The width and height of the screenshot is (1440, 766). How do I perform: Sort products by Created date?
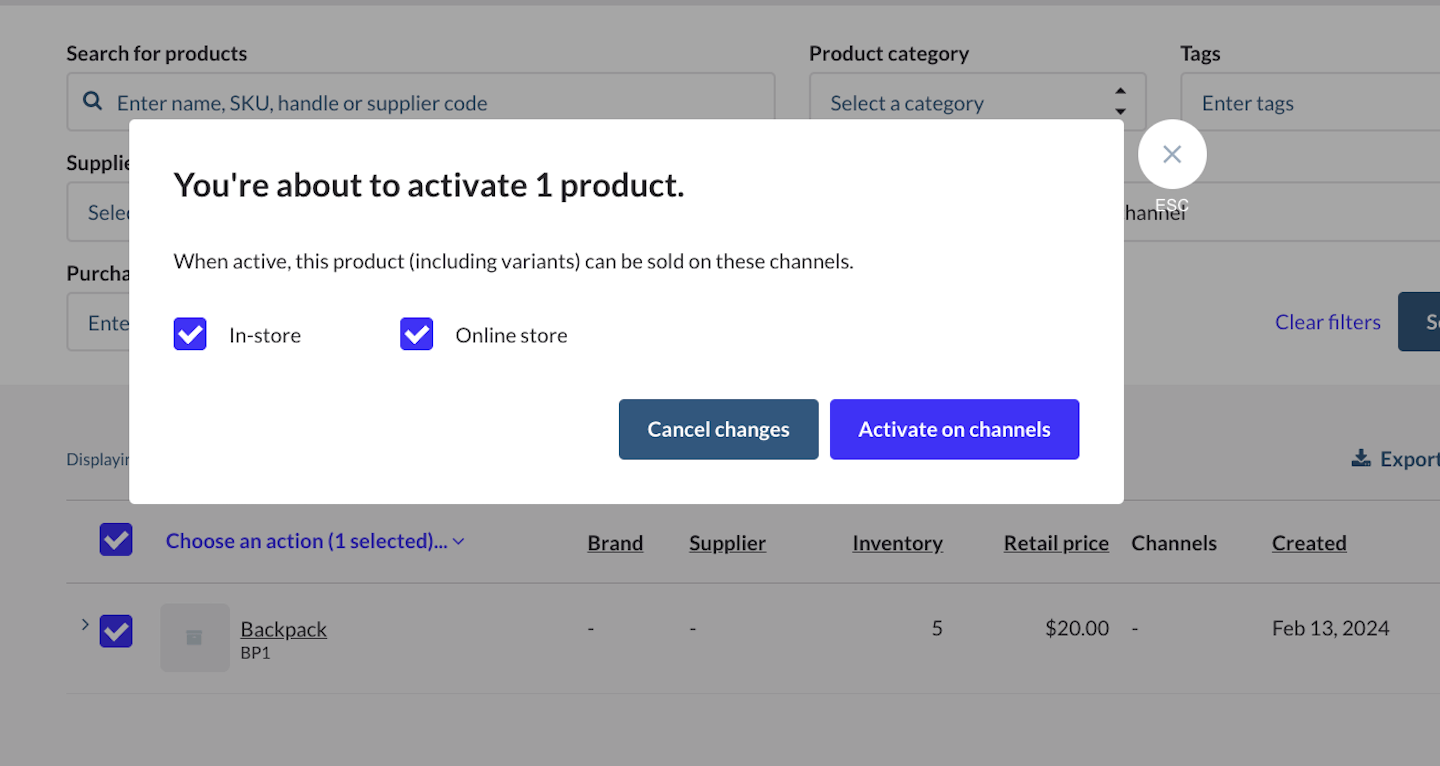[x=1308, y=543]
